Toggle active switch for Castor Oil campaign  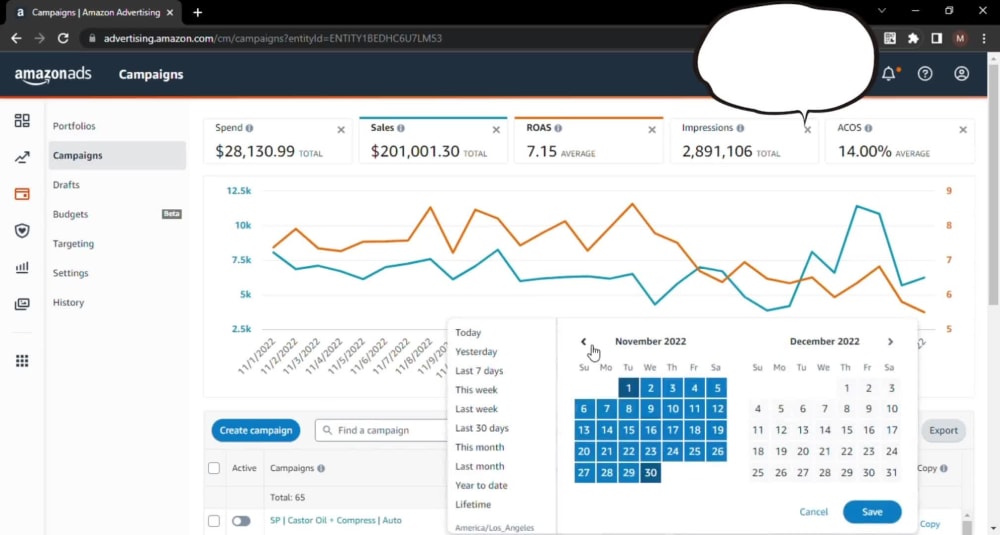pos(241,521)
